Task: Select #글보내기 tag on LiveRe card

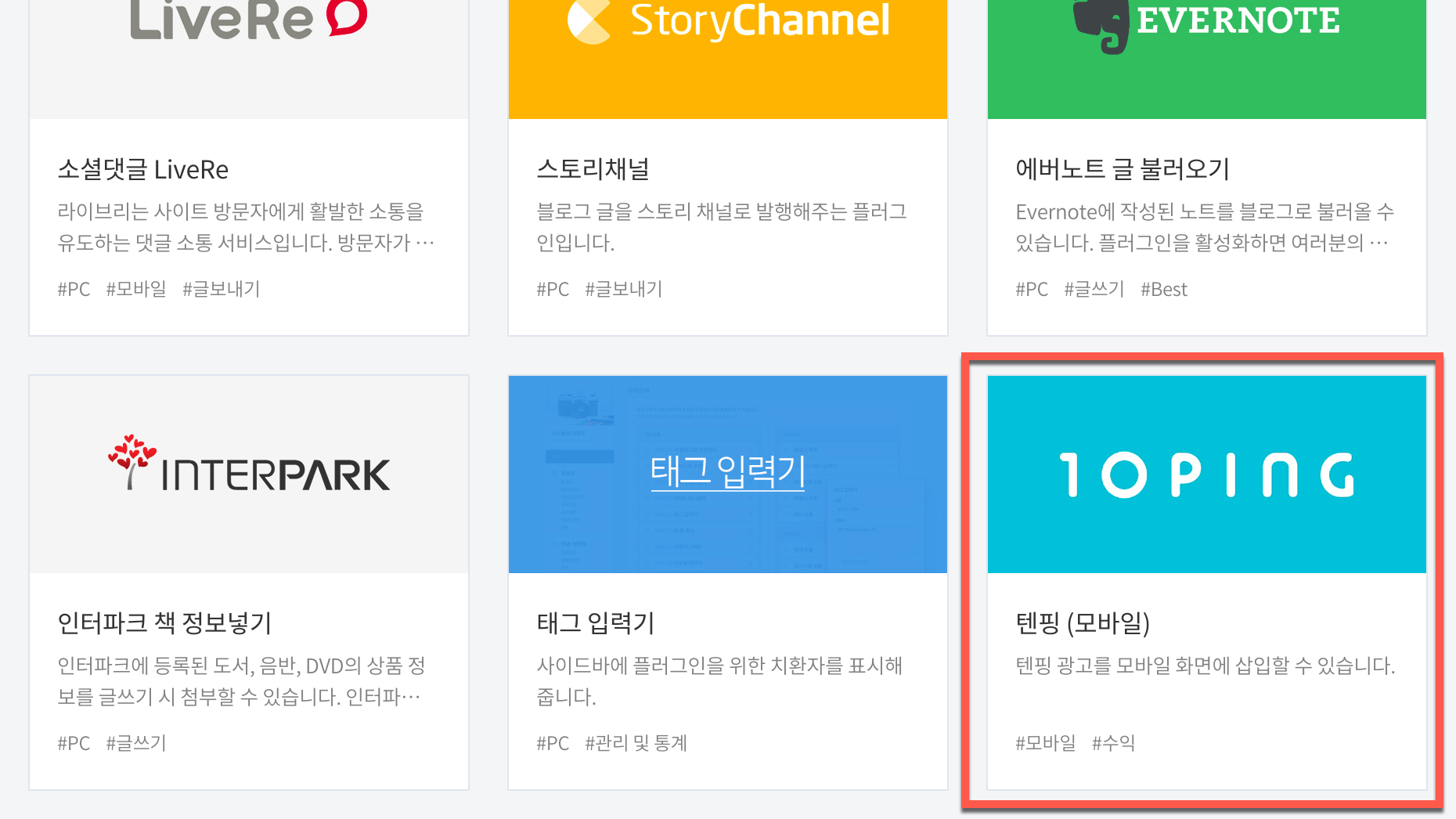Action: (222, 289)
